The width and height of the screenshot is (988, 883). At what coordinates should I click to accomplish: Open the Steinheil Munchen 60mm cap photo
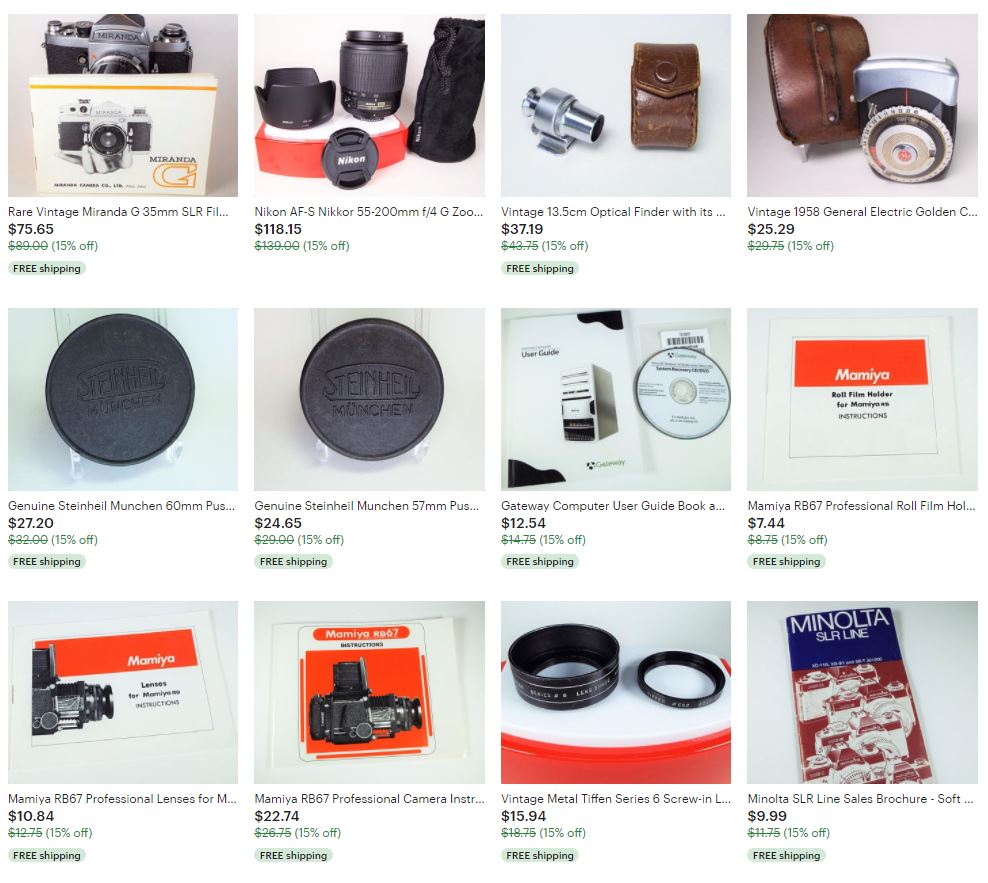coord(123,399)
